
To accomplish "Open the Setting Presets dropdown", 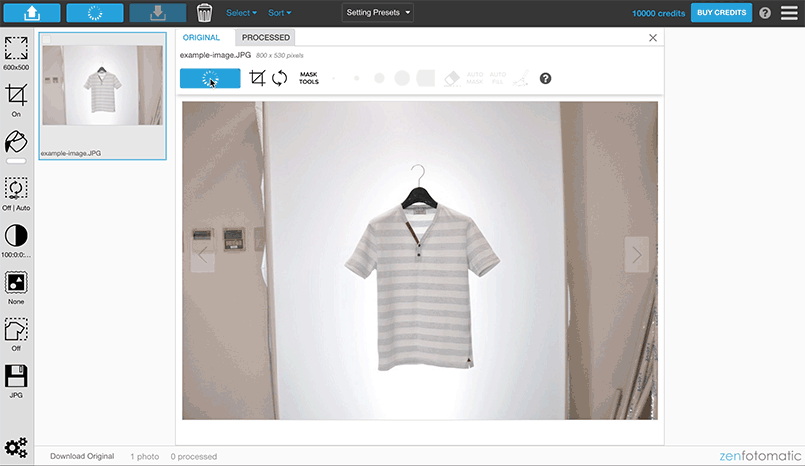I will pos(379,13).
